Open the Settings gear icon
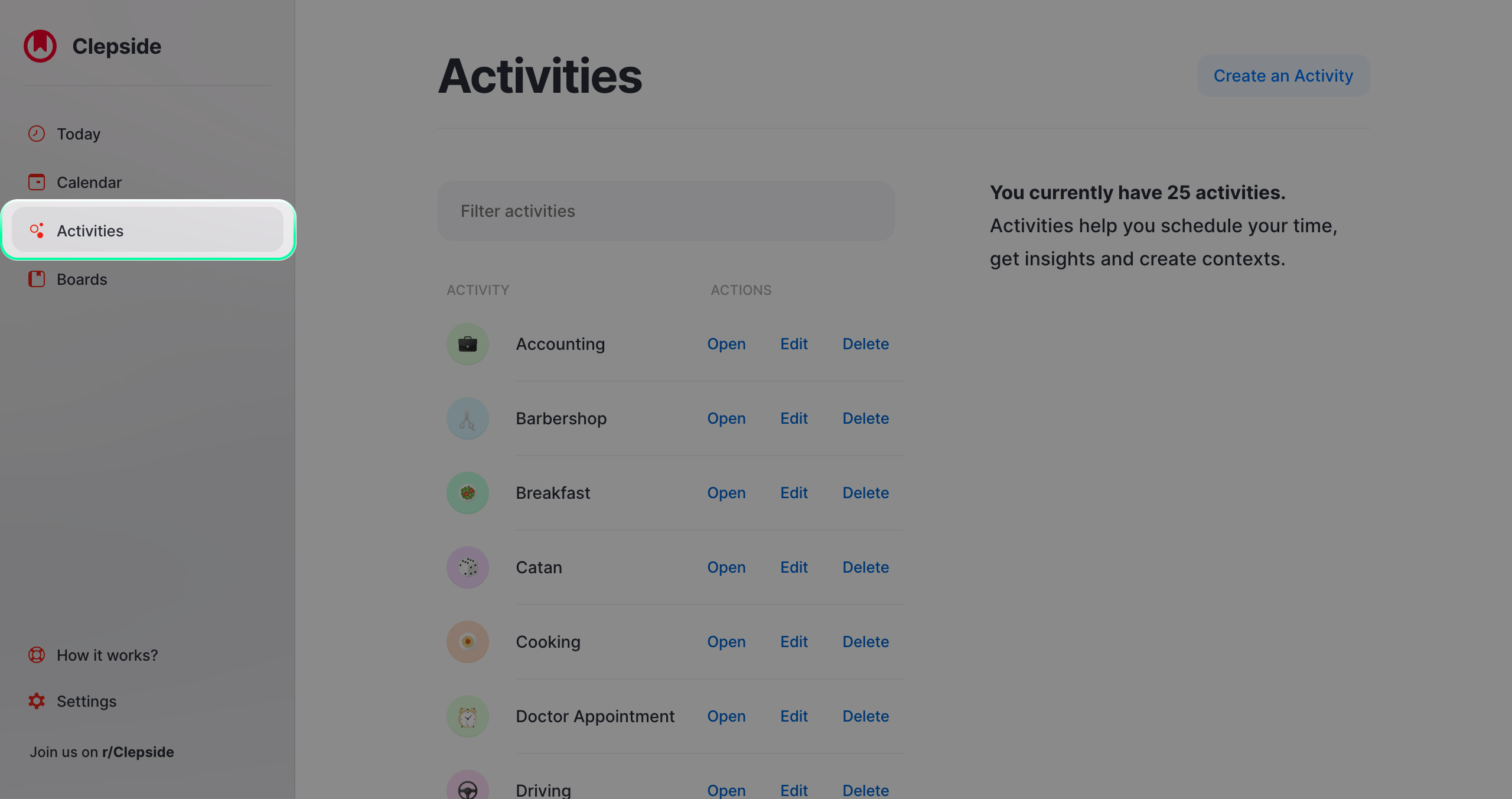This screenshot has height=799, width=1512. pyautogui.click(x=36, y=701)
